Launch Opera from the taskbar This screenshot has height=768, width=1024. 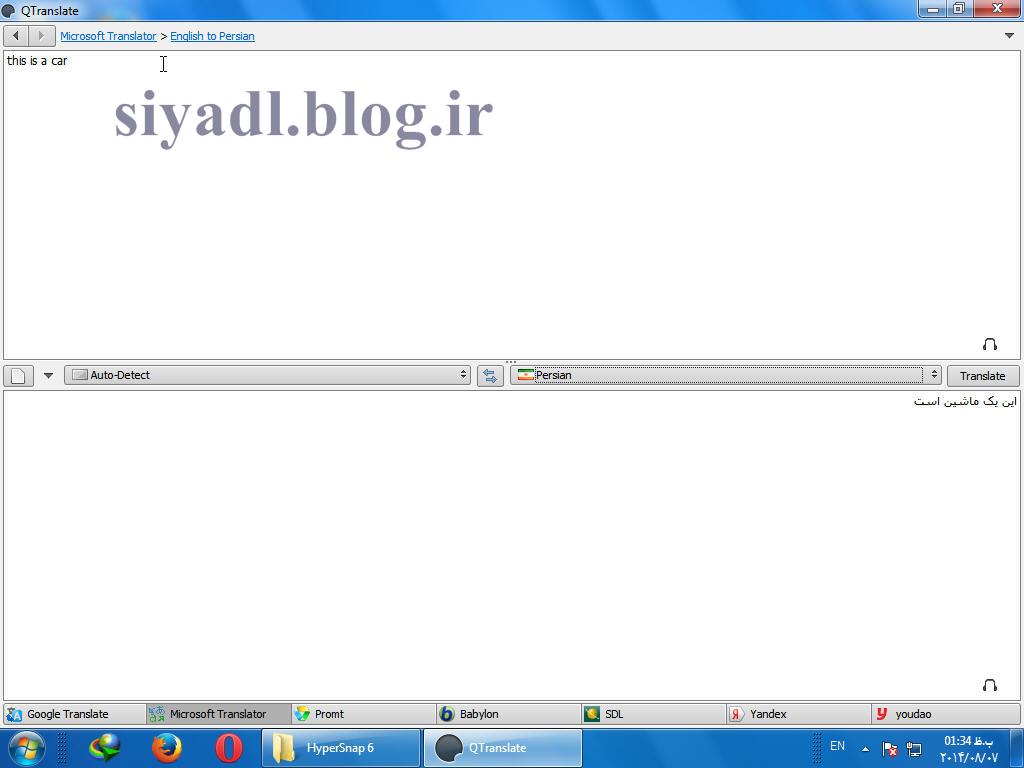(x=229, y=748)
